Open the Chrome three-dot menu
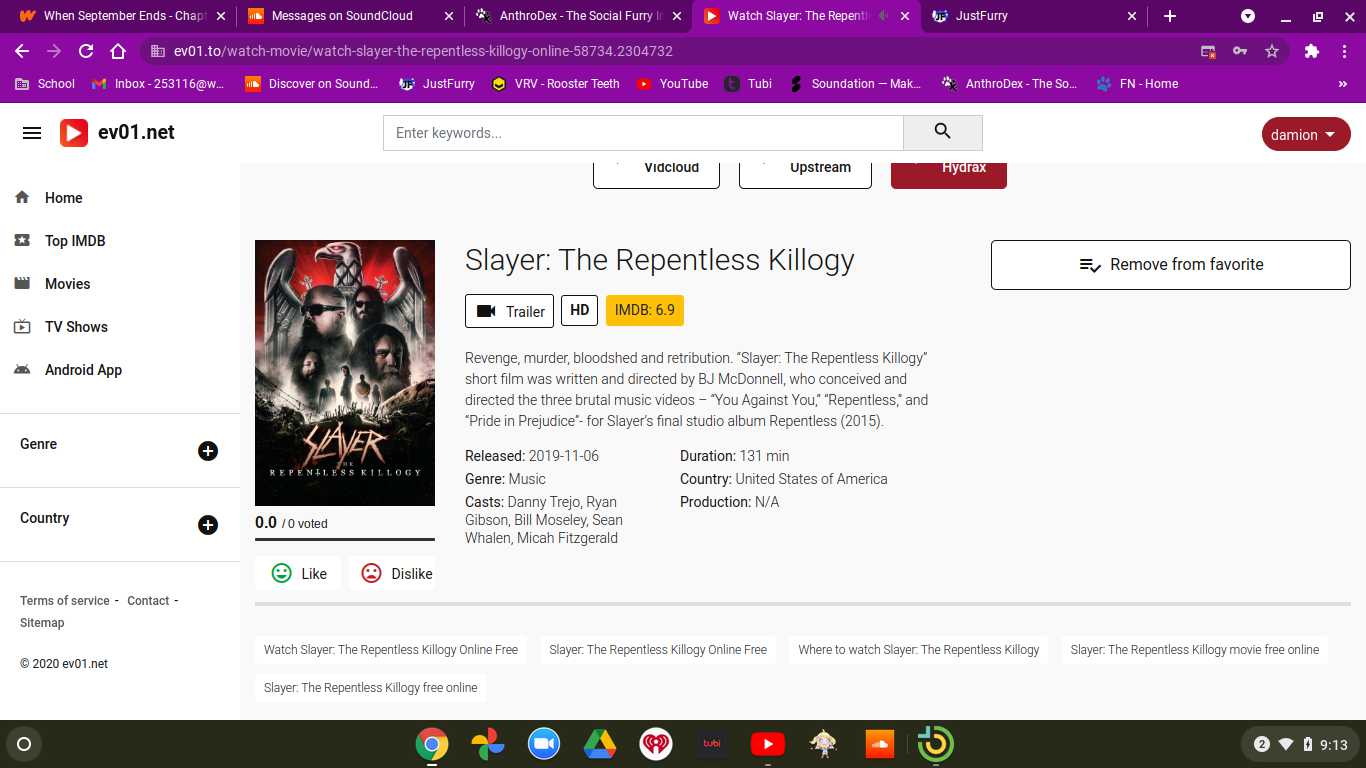Screen dimensions: 1366x768 coord(1344,51)
